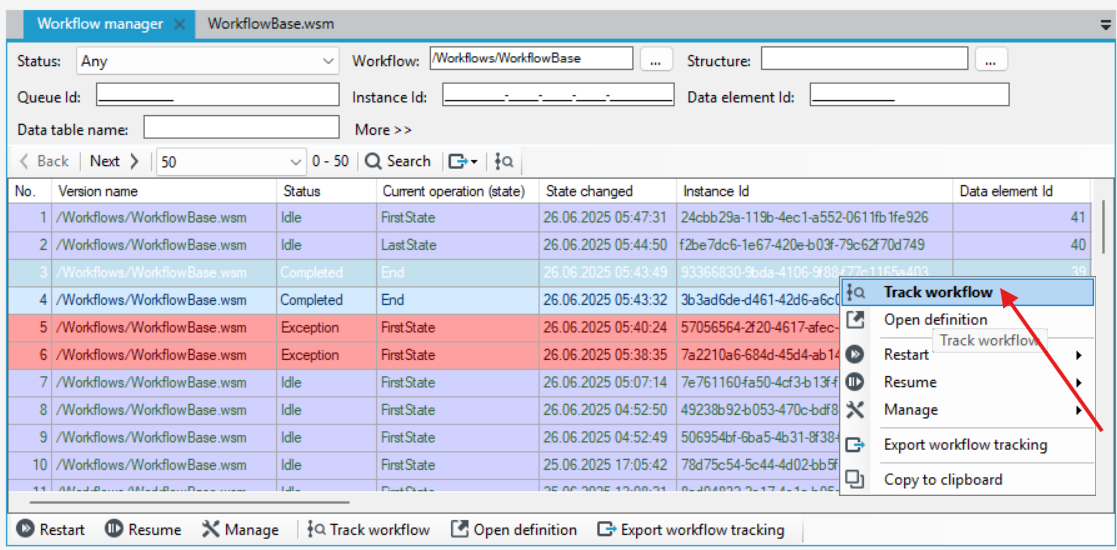Click the Structure input field

(864, 59)
